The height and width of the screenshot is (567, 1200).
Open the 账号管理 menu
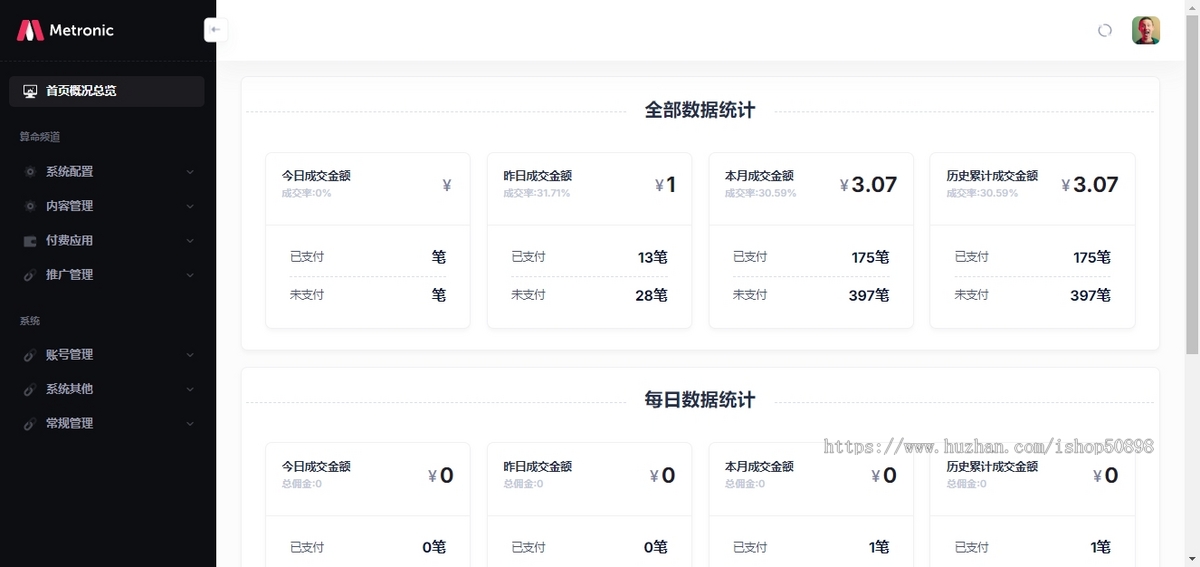point(107,355)
